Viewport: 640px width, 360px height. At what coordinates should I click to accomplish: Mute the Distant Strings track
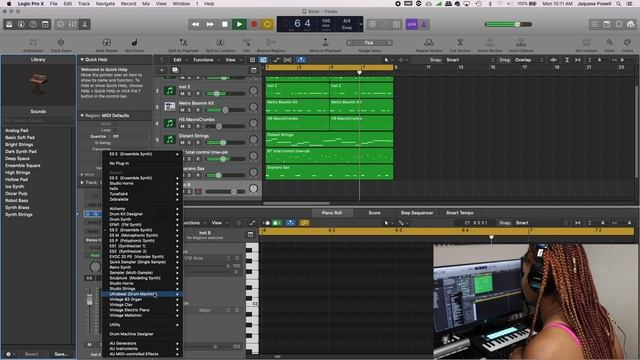[182, 142]
